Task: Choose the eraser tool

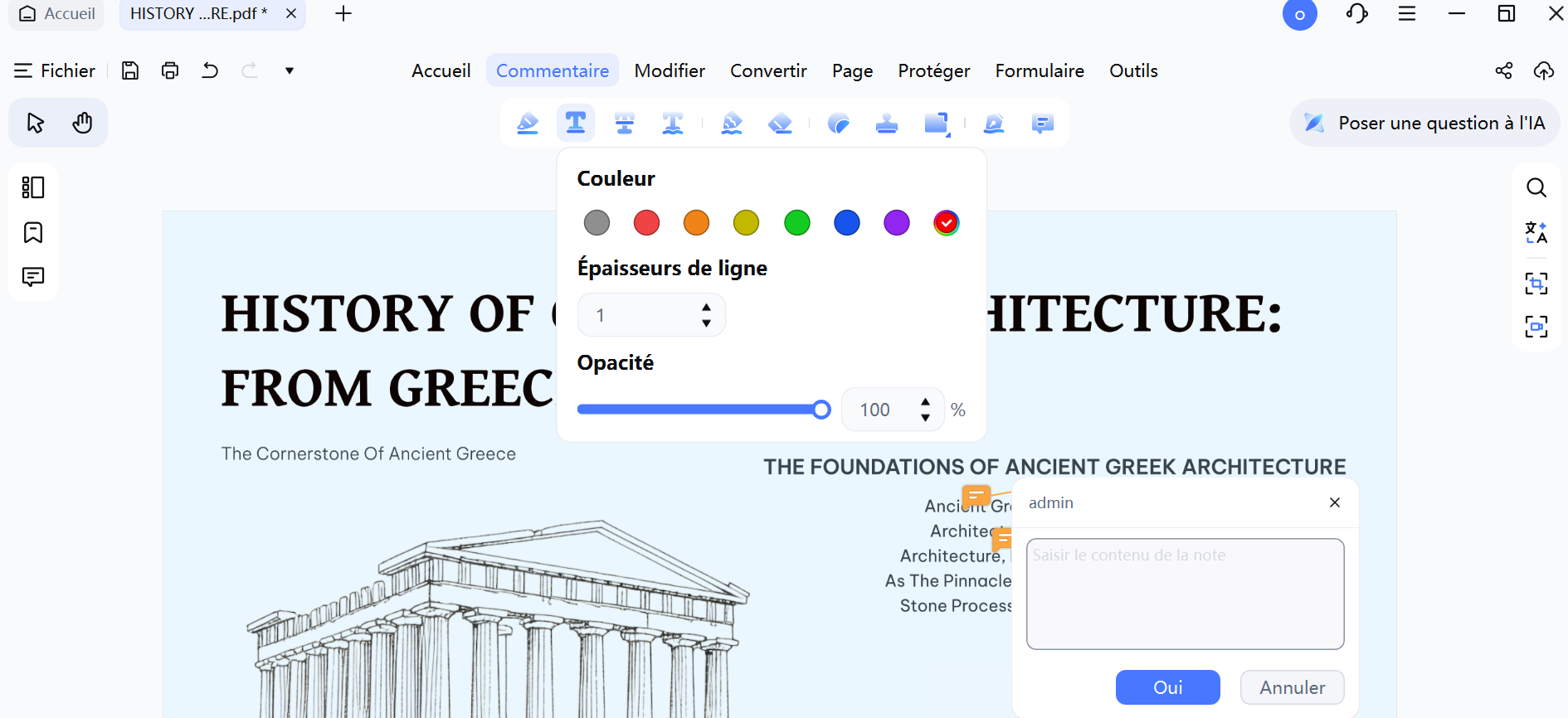Action: tap(780, 124)
